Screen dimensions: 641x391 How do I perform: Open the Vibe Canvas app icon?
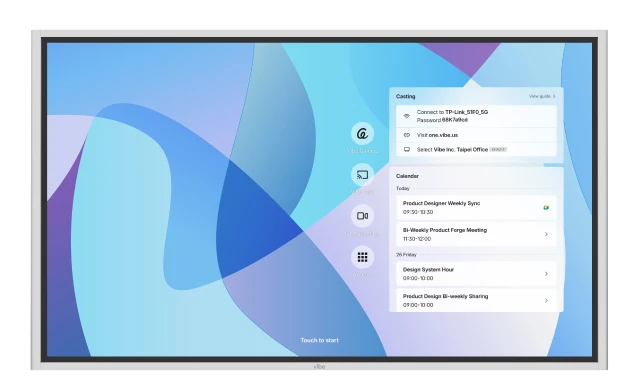tap(362, 133)
